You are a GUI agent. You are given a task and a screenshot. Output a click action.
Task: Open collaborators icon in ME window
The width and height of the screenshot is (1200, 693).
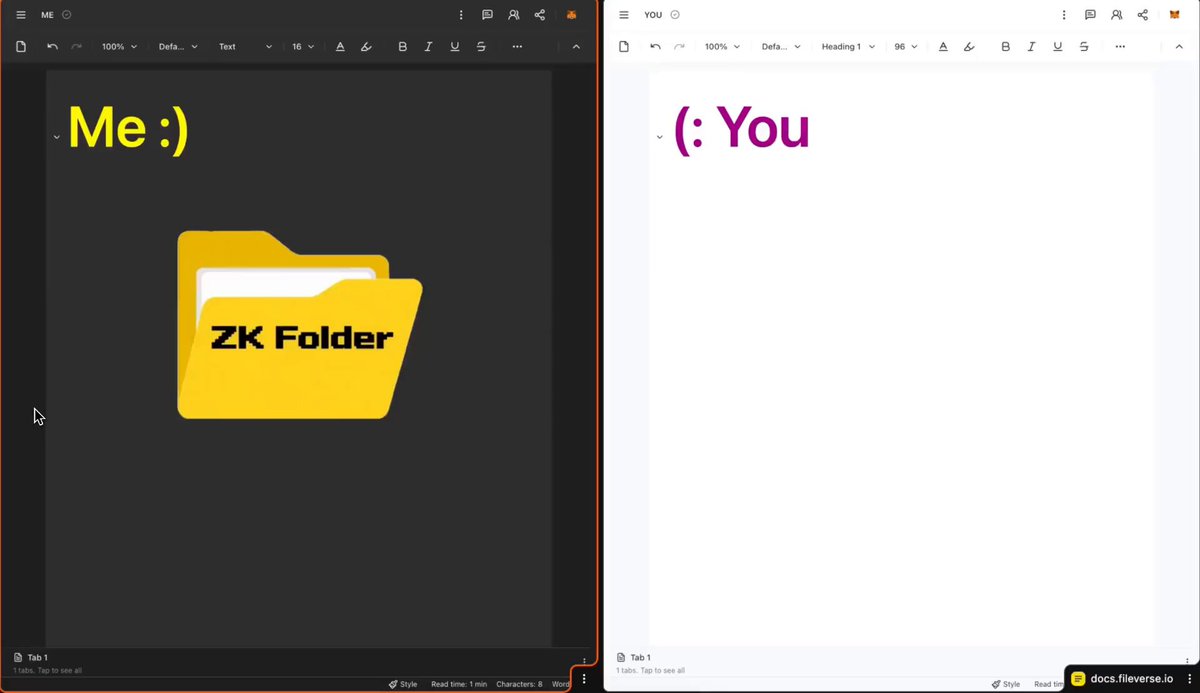coord(513,15)
